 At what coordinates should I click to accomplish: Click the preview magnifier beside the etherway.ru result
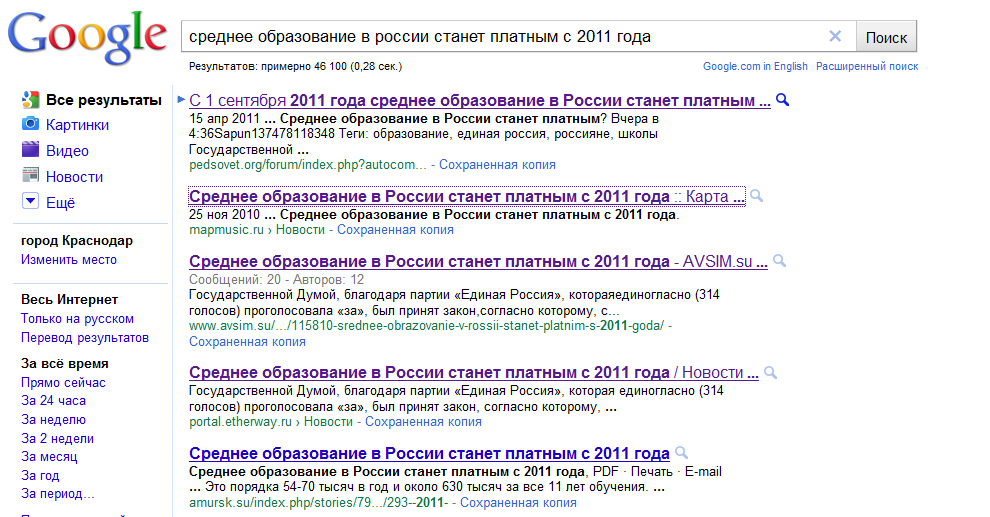[x=768, y=372]
